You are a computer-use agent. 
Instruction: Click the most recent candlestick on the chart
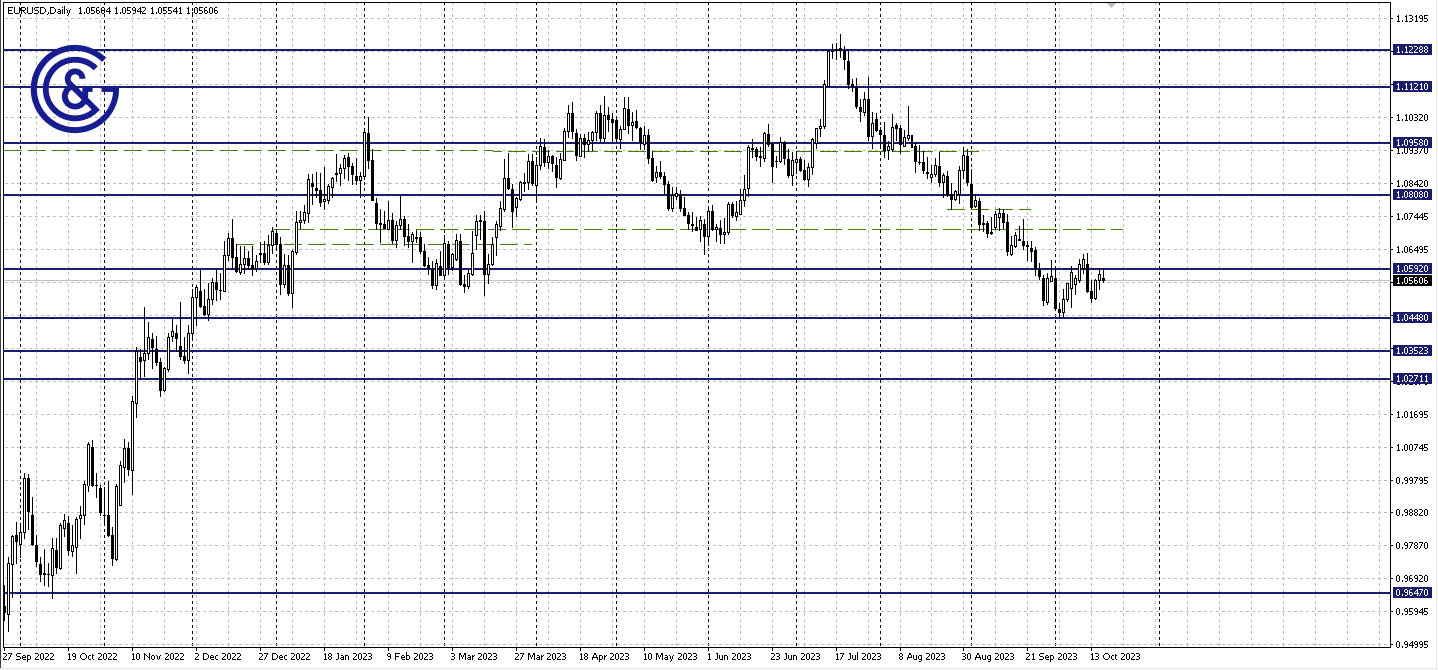pos(1101,280)
